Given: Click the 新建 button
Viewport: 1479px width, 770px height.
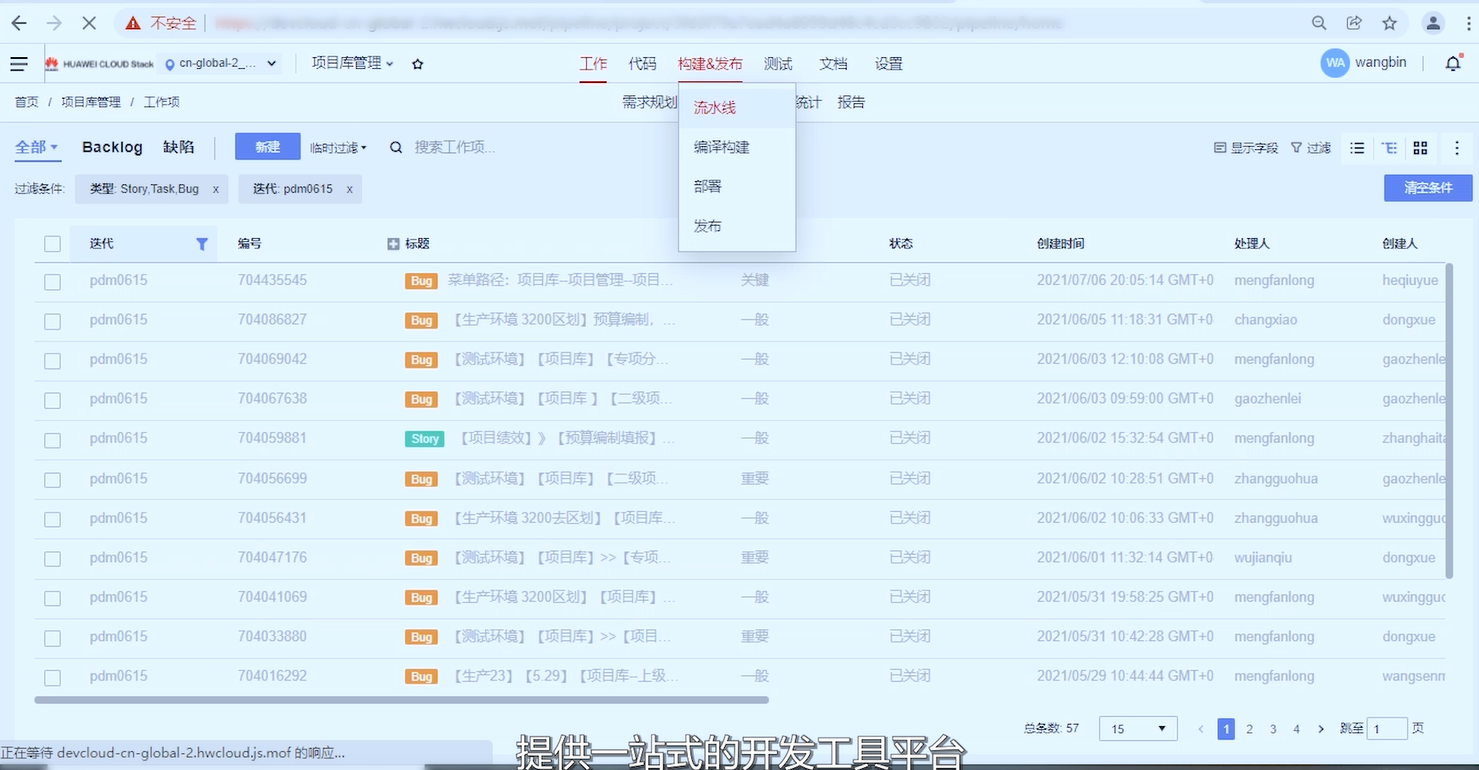Looking at the screenshot, I should [x=267, y=147].
